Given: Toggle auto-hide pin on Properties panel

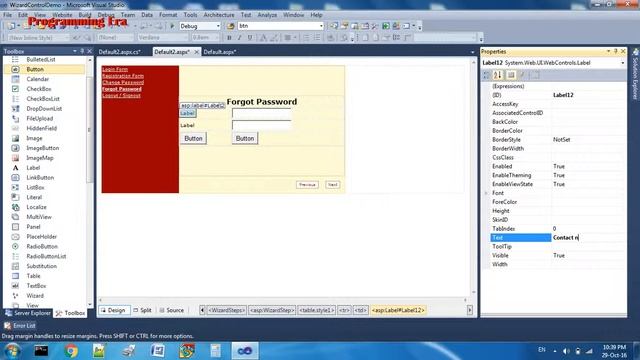Looking at the screenshot, I should (x=616, y=51).
